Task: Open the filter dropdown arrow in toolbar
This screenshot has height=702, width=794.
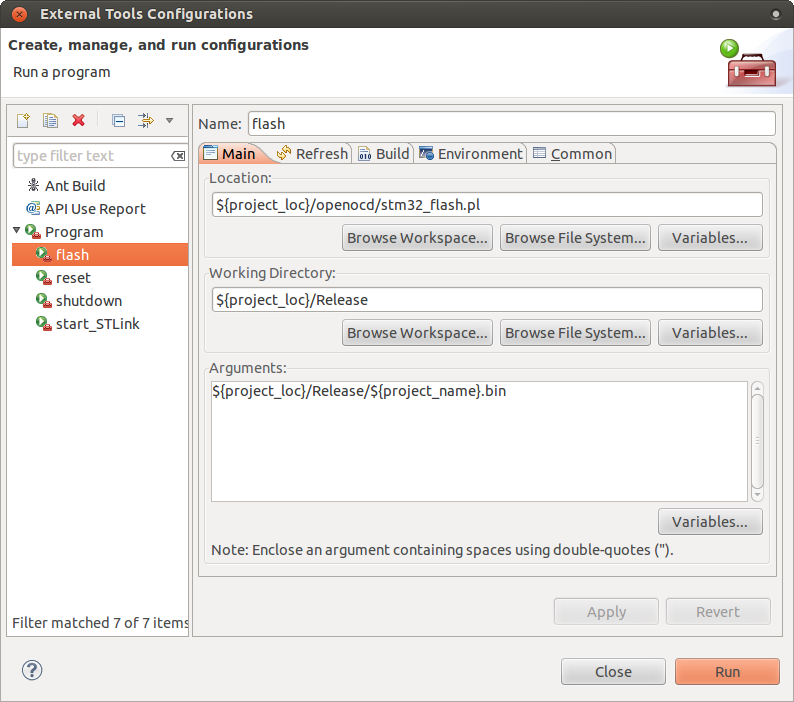Action: tap(170, 121)
